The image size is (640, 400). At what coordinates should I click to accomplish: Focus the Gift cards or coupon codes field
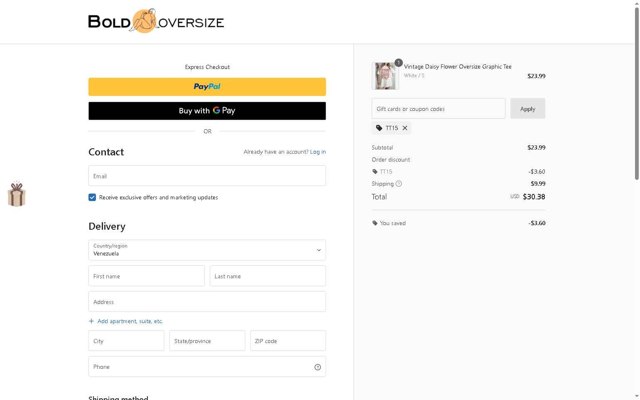pyautogui.click(x=438, y=109)
